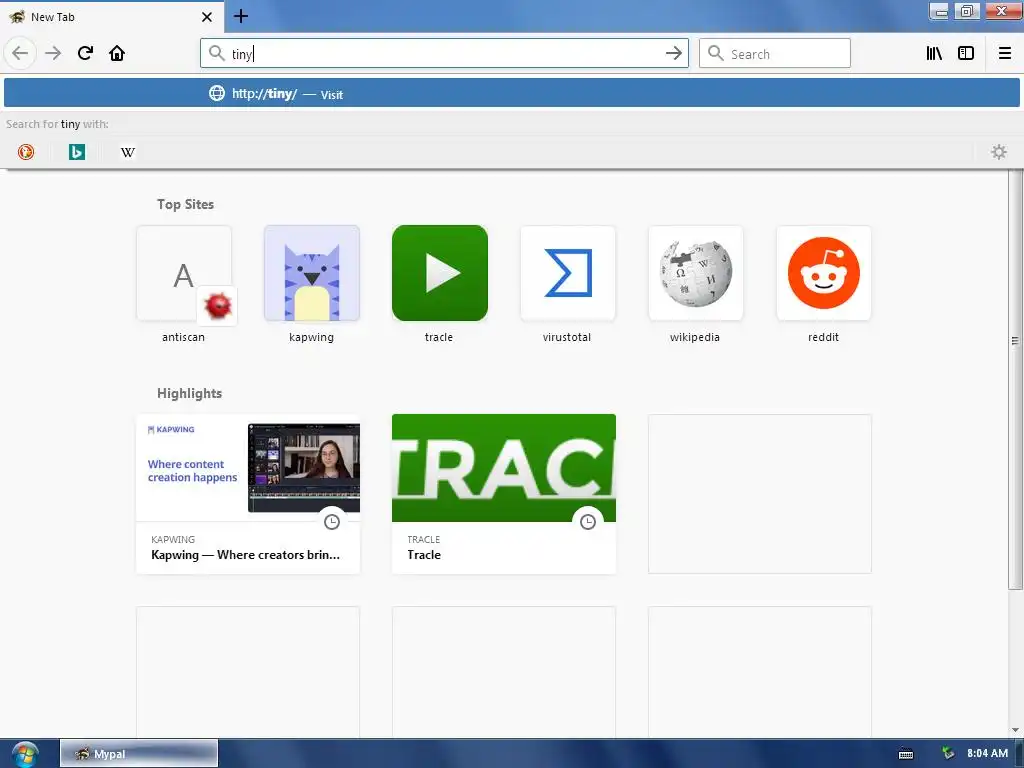The width and height of the screenshot is (1024, 768).
Task: Toggle the sidebar view icon
Action: click(x=966, y=53)
